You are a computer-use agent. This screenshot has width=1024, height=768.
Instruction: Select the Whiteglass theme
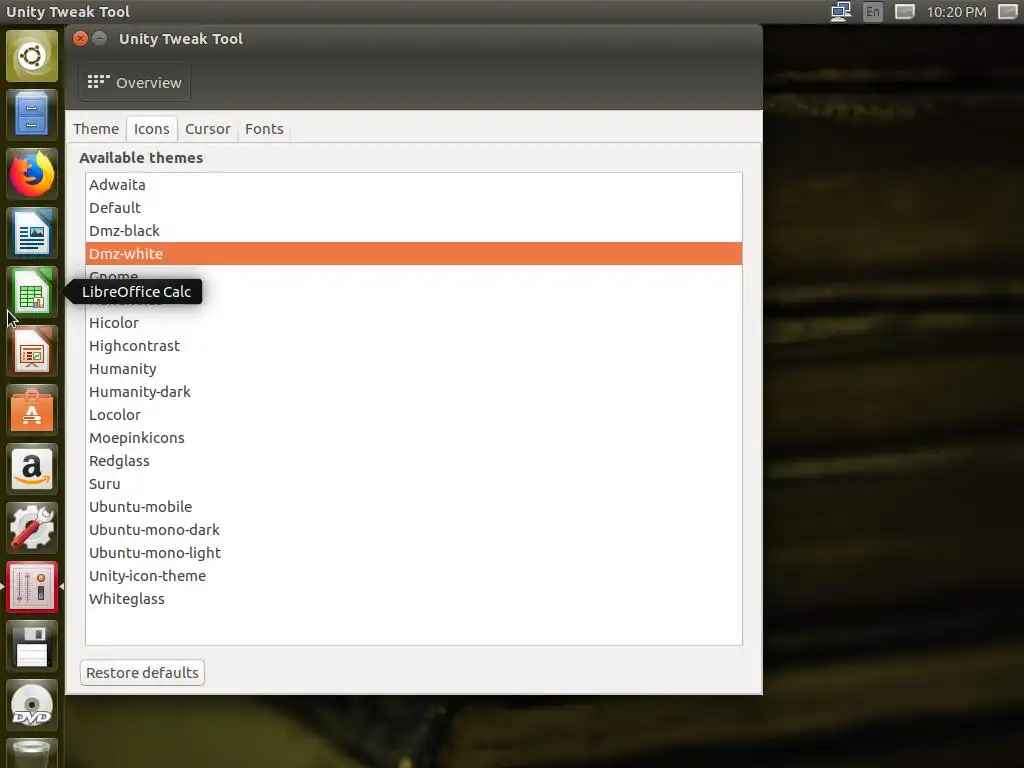point(414,599)
